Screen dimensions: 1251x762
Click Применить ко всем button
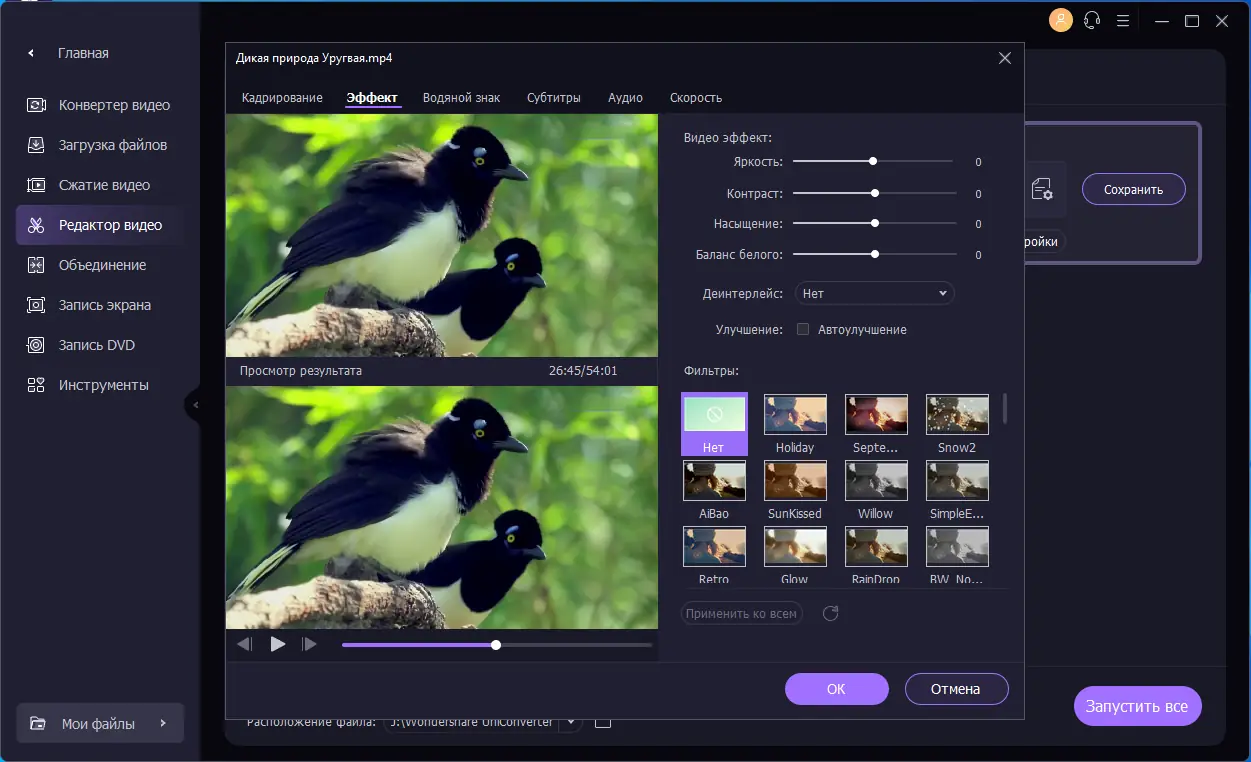(742, 613)
